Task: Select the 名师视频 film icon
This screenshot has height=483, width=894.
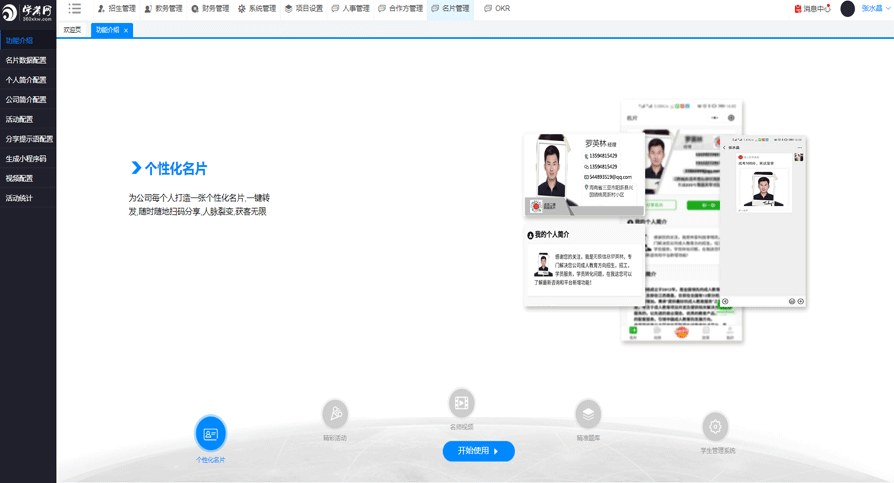Action: pos(461,403)
